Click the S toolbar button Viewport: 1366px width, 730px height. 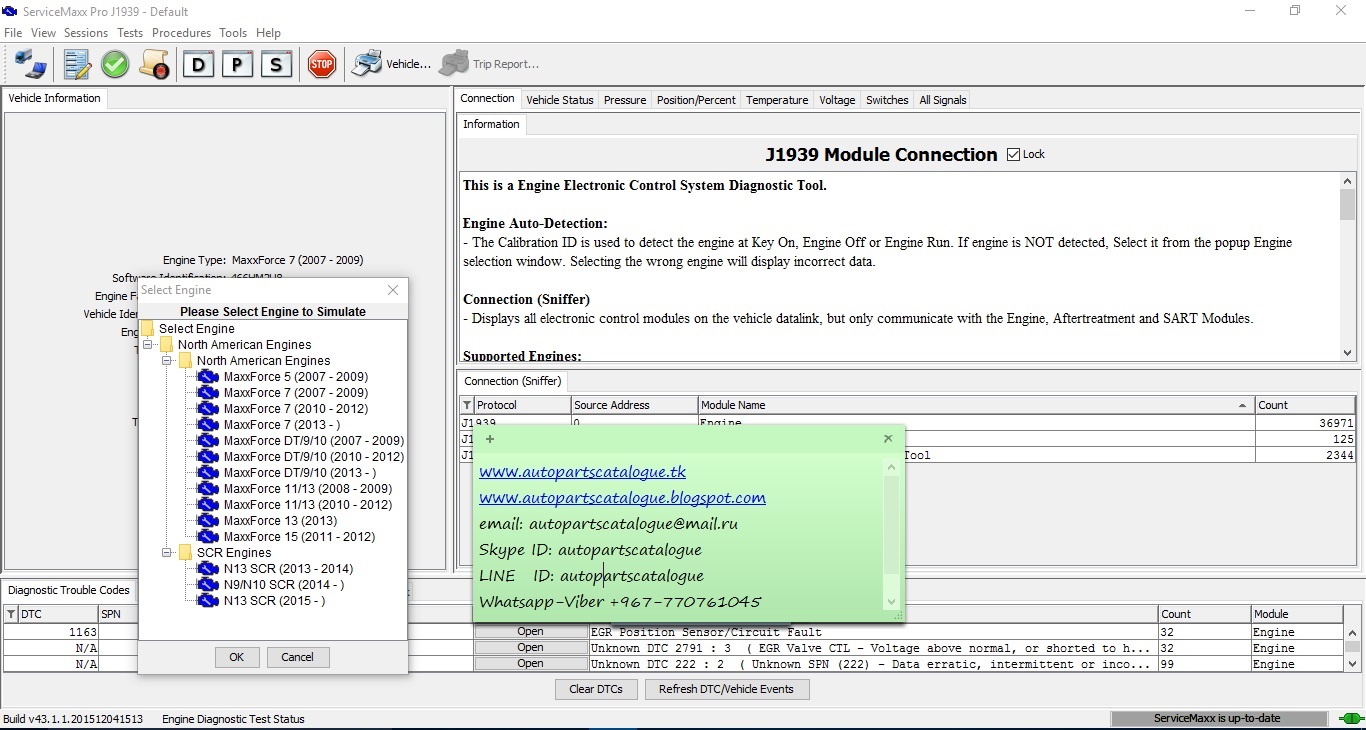276,64
